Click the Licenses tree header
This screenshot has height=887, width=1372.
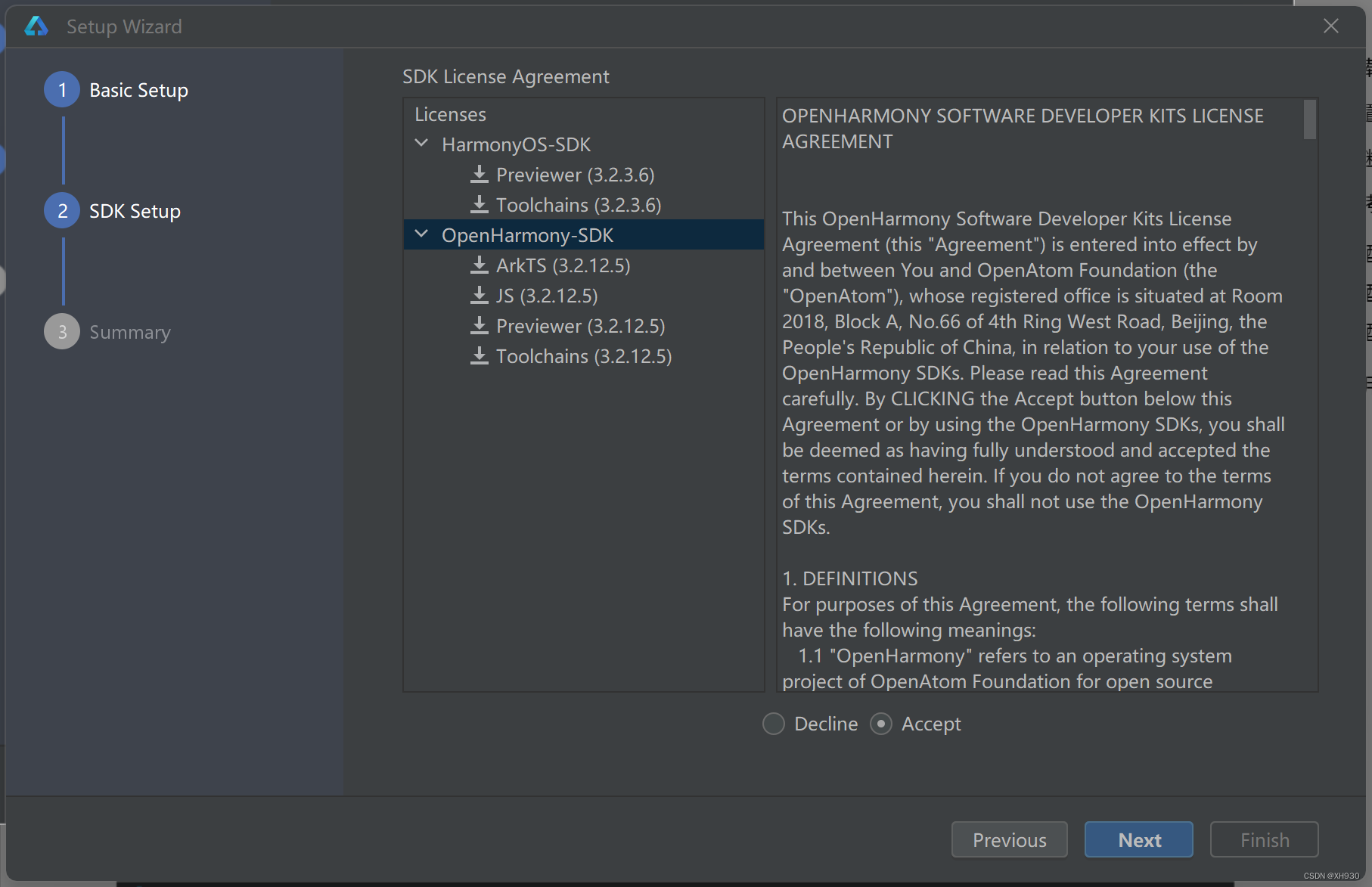click(450, 114)
